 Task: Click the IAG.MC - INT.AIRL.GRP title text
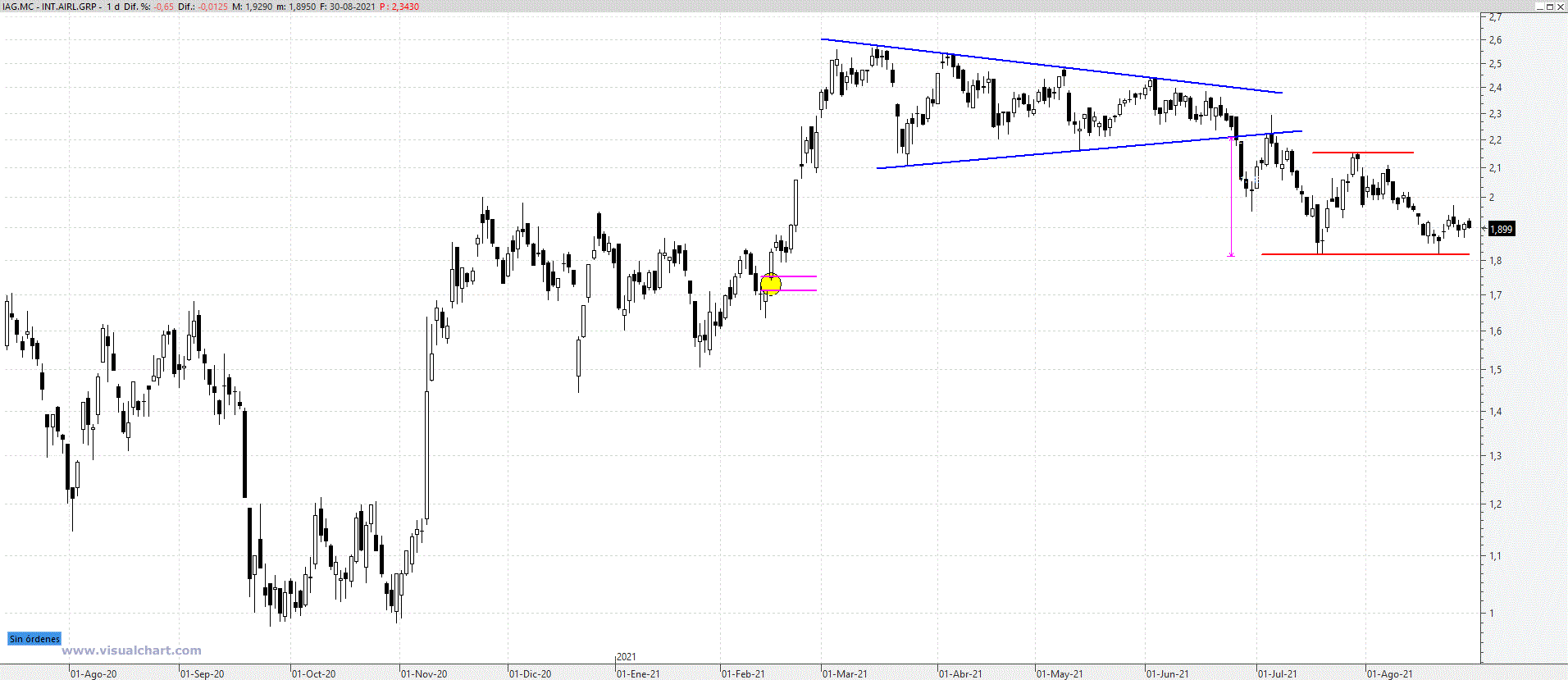click(x=50, y=6)
